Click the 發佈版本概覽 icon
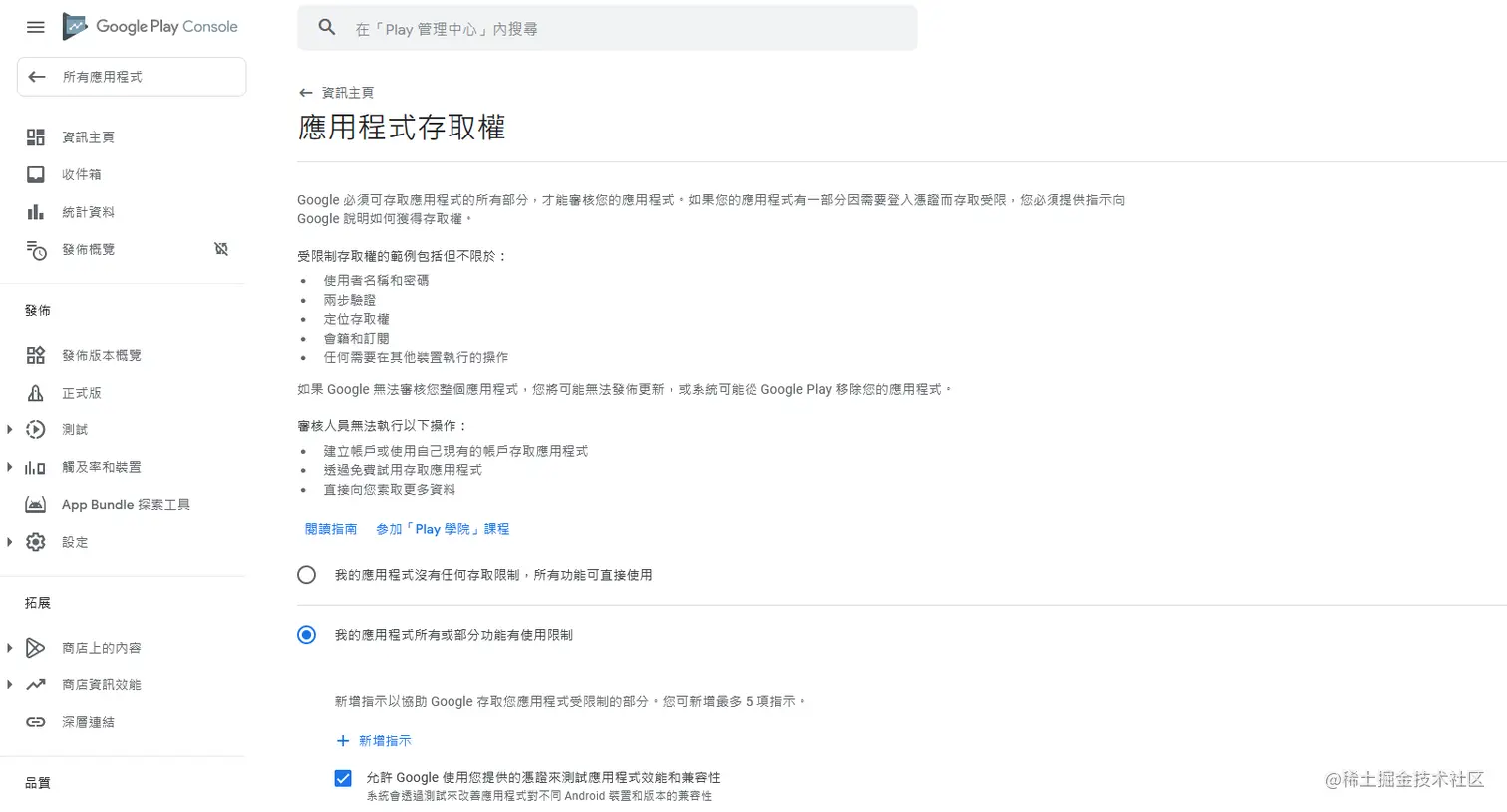The width and height of the screenshot is (1507, 812). point(36,355)
